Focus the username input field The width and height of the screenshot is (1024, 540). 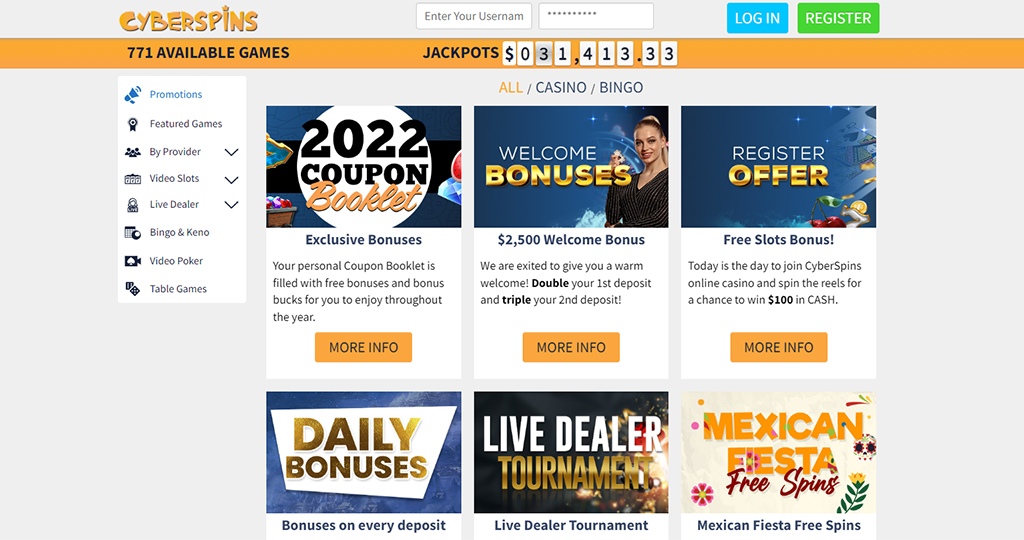point(473,16)
